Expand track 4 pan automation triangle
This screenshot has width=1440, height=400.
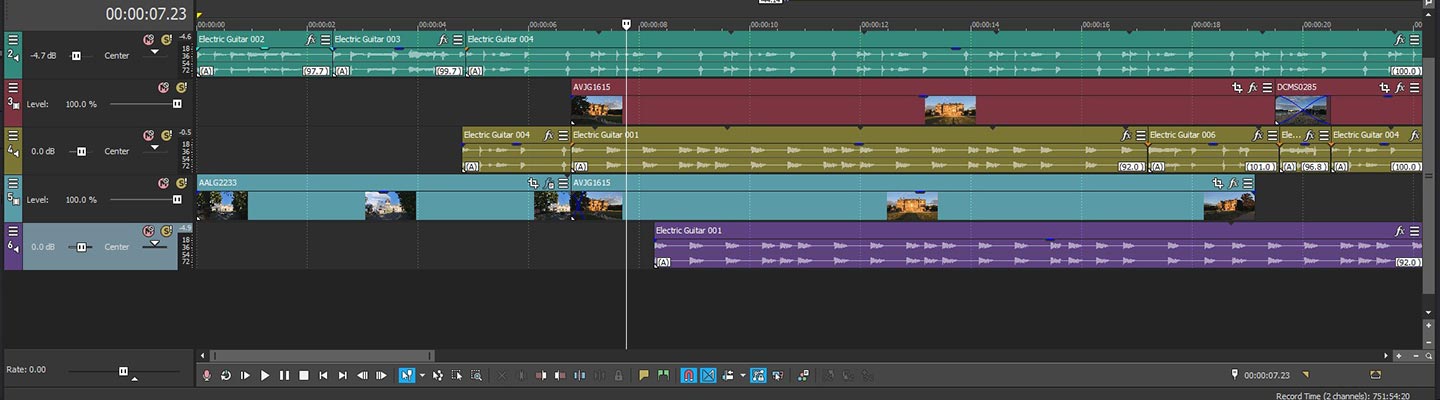[x=154, y=148]
